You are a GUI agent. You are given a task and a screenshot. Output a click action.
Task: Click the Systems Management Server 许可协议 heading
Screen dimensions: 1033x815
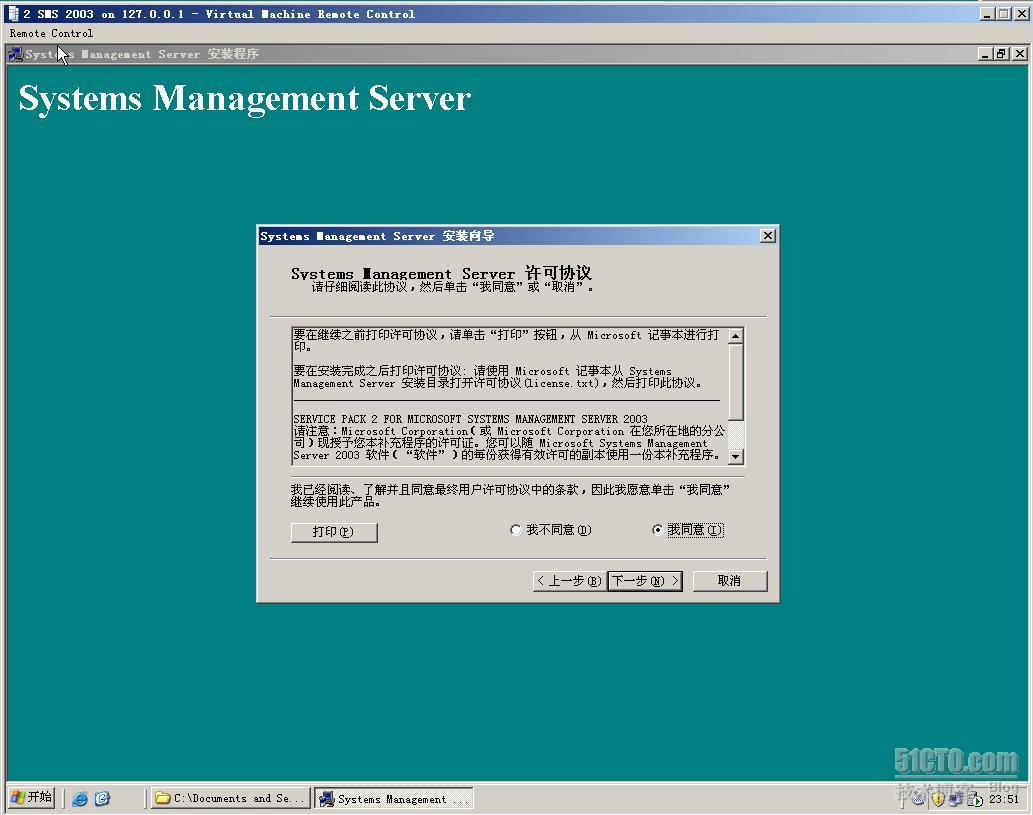tap(441, 272)
